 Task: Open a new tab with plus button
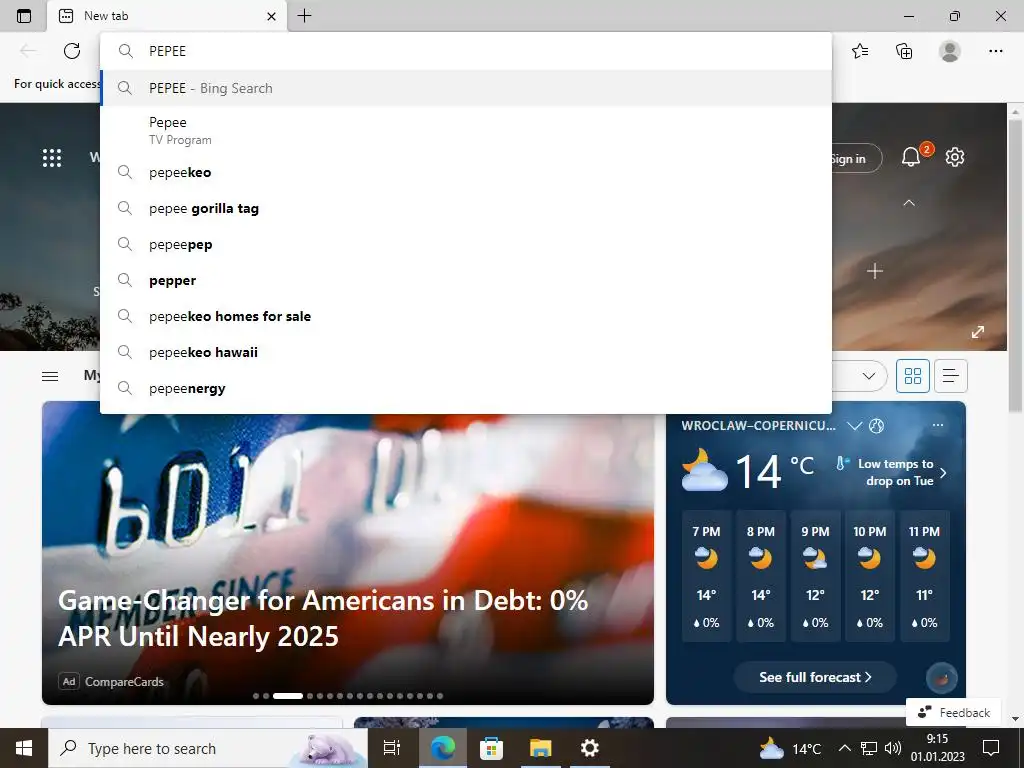coord(304,16)
